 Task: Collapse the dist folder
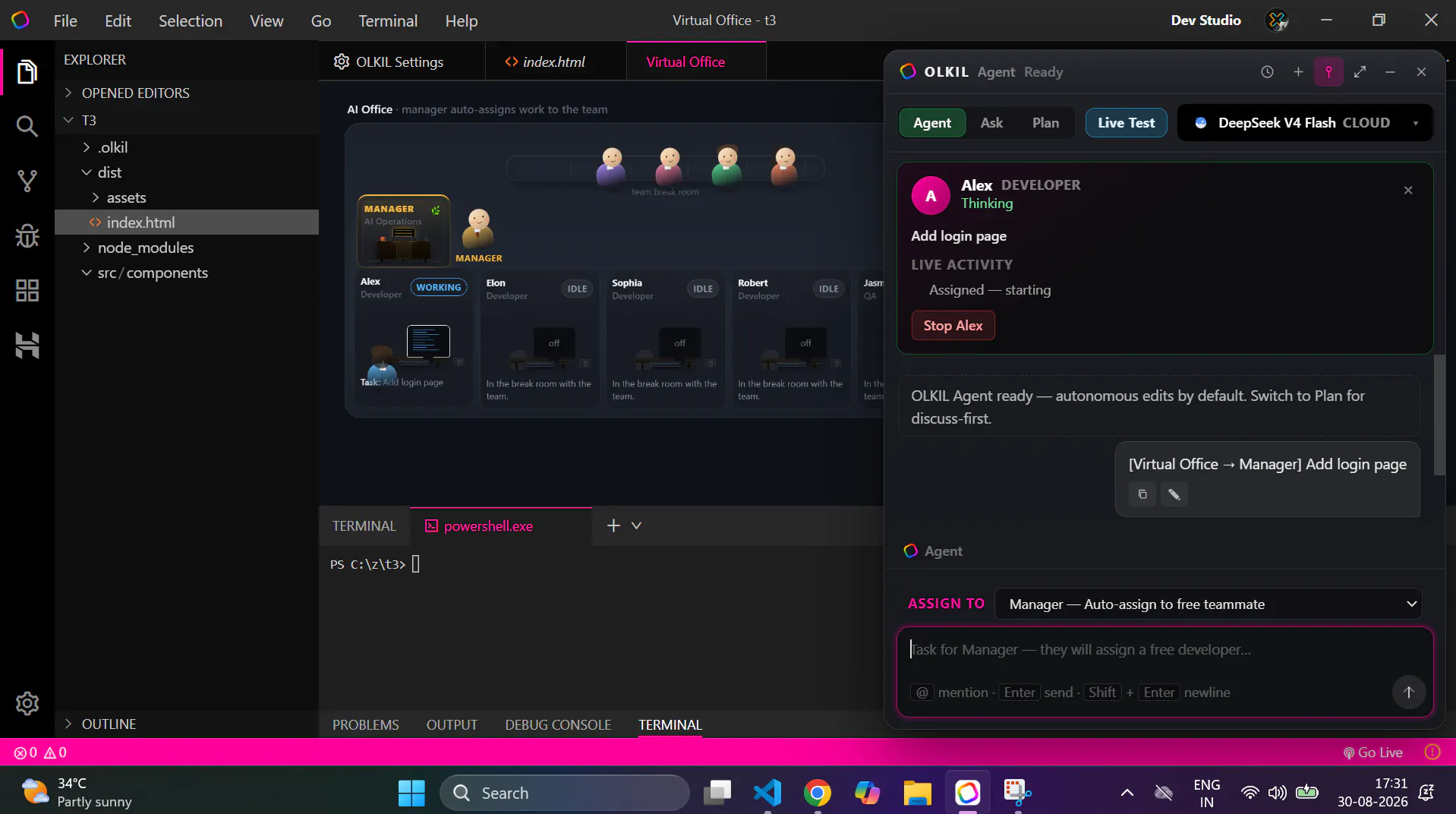click(x=187, y=172)
